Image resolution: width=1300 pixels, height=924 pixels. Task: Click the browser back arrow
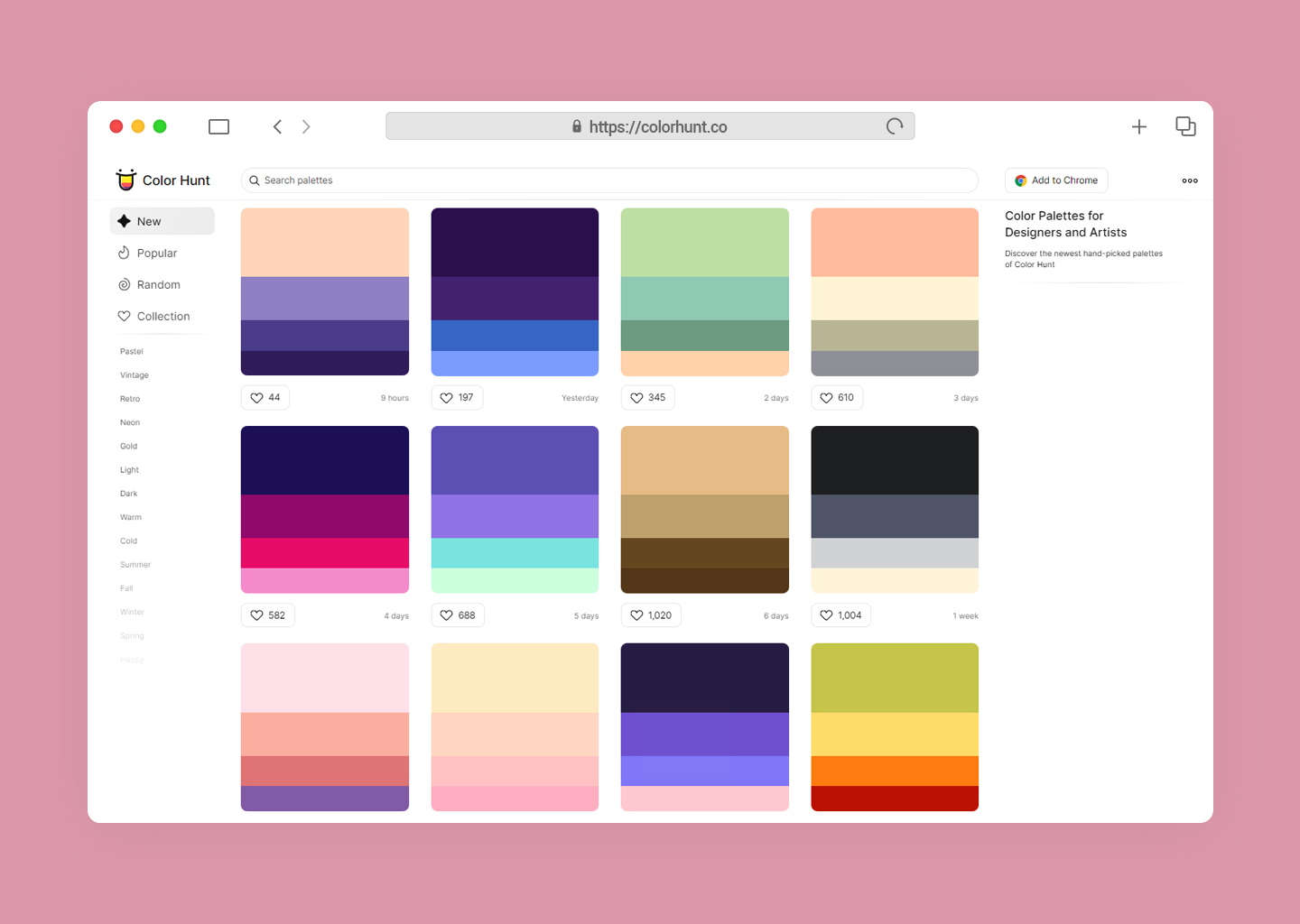277,126
